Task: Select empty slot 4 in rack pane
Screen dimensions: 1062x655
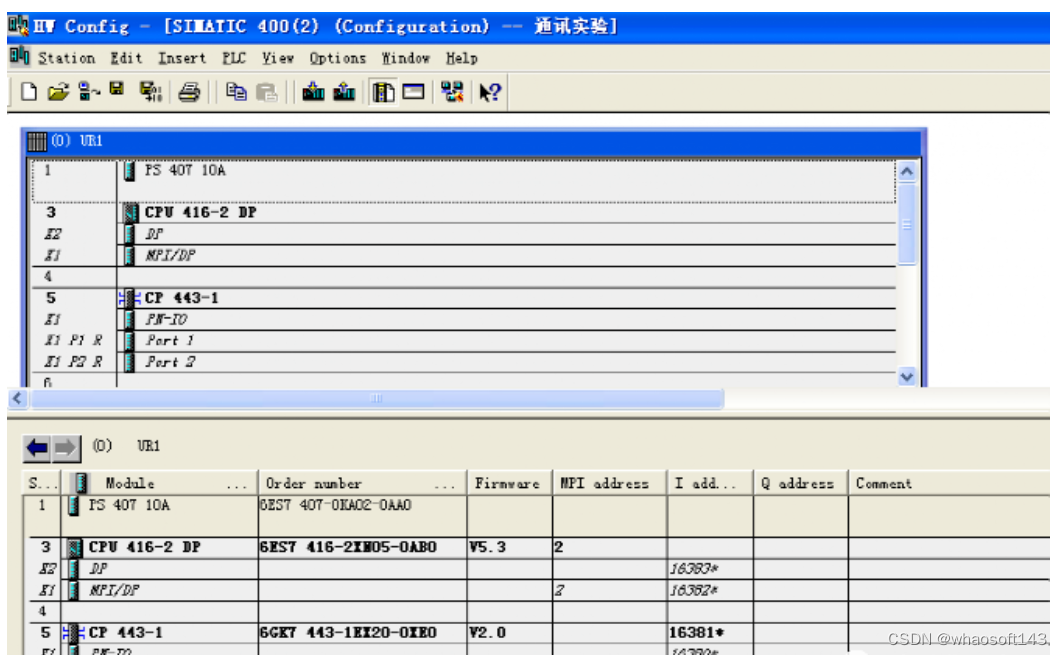Action: point(465,276)
